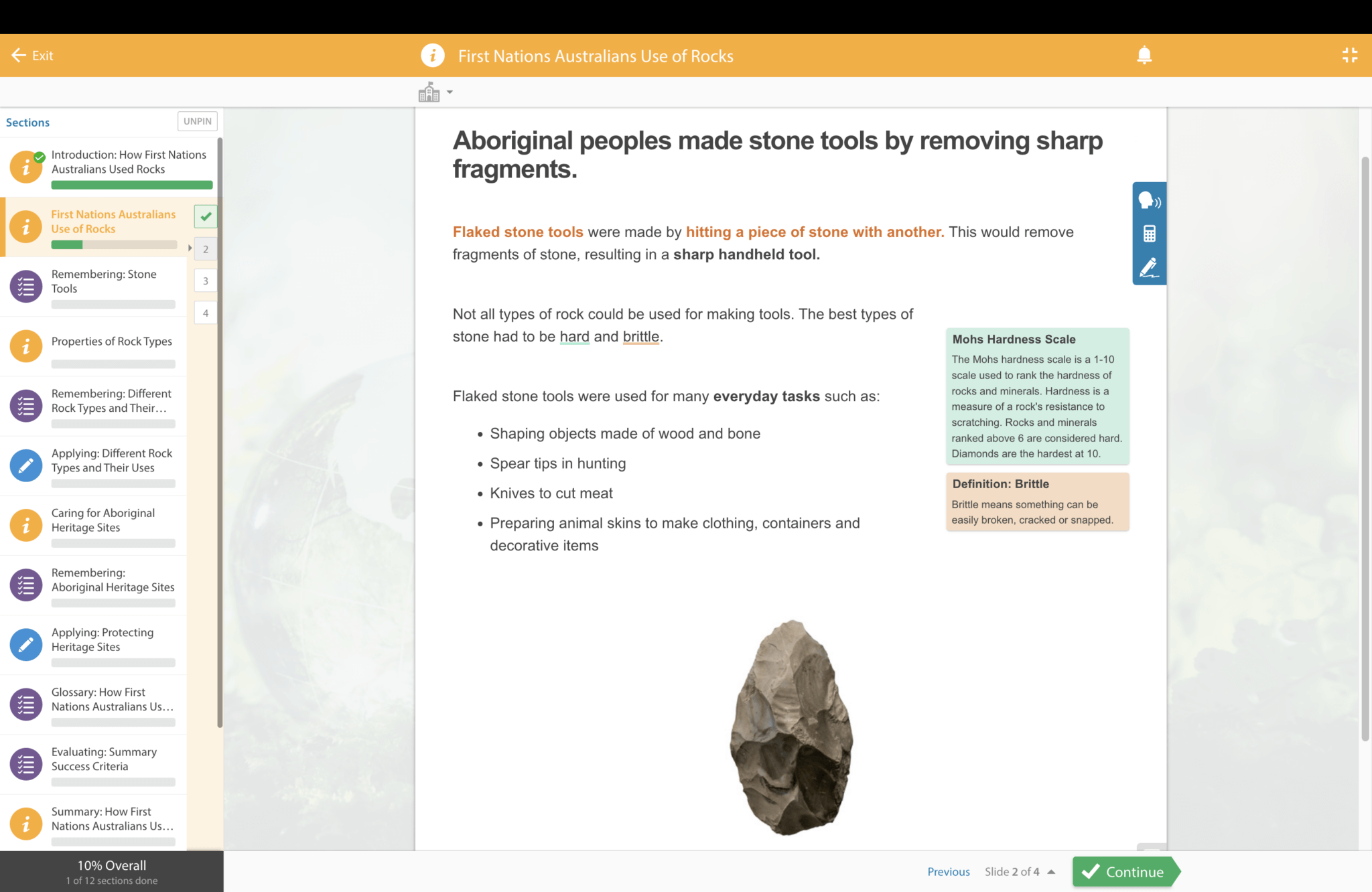Open the text-to-speech read aloud tool
The width and height of the screenshot is (1372, 892).
pos(1148,200)
